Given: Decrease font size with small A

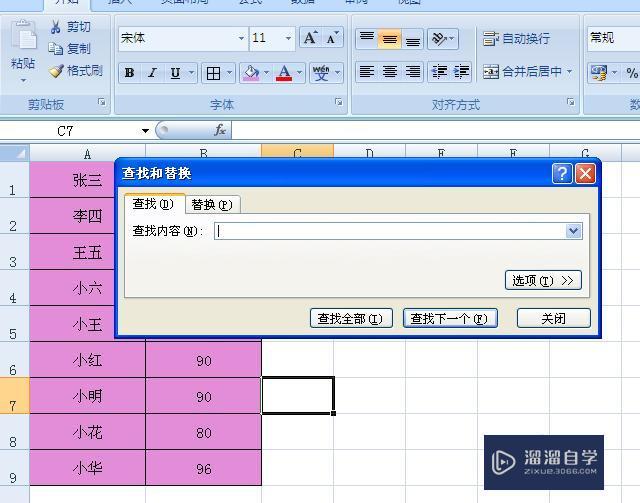Looking at the screenshot, I should (x=333, y=38).
